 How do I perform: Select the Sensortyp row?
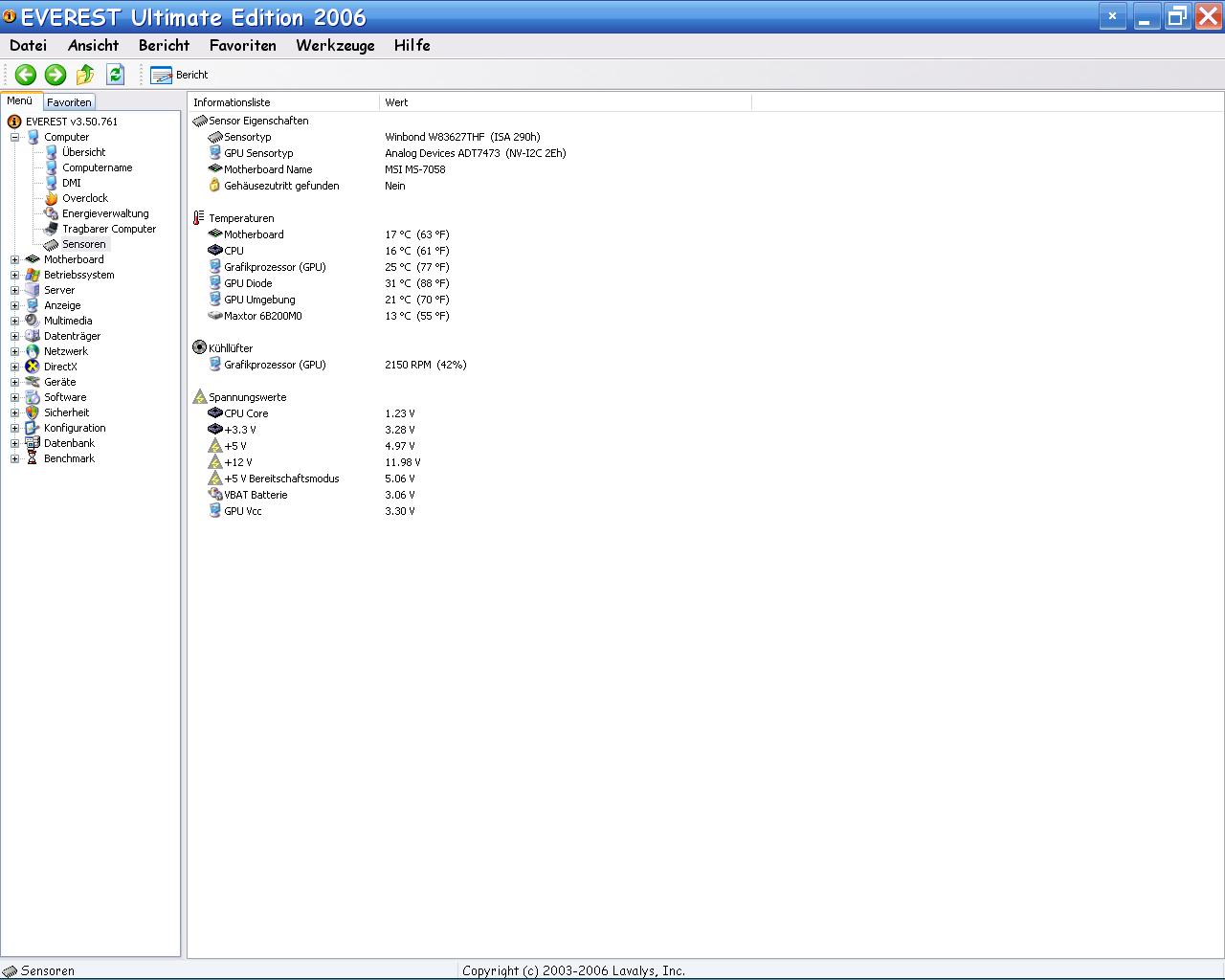pyautogui.click(x=374, y=137)
